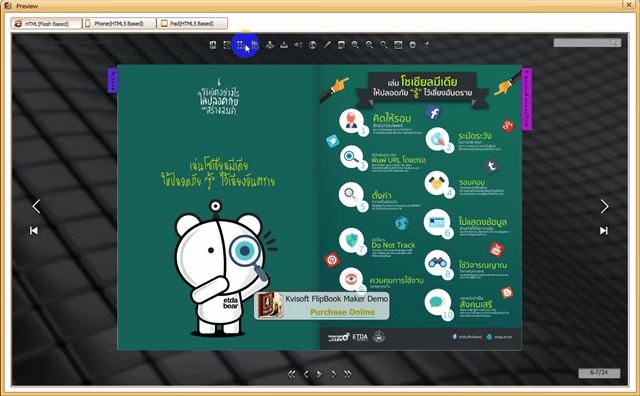This screenshot has height=396, width=640.
Task: Jump to last page with right skip arrow
Action: pos(604,231)
